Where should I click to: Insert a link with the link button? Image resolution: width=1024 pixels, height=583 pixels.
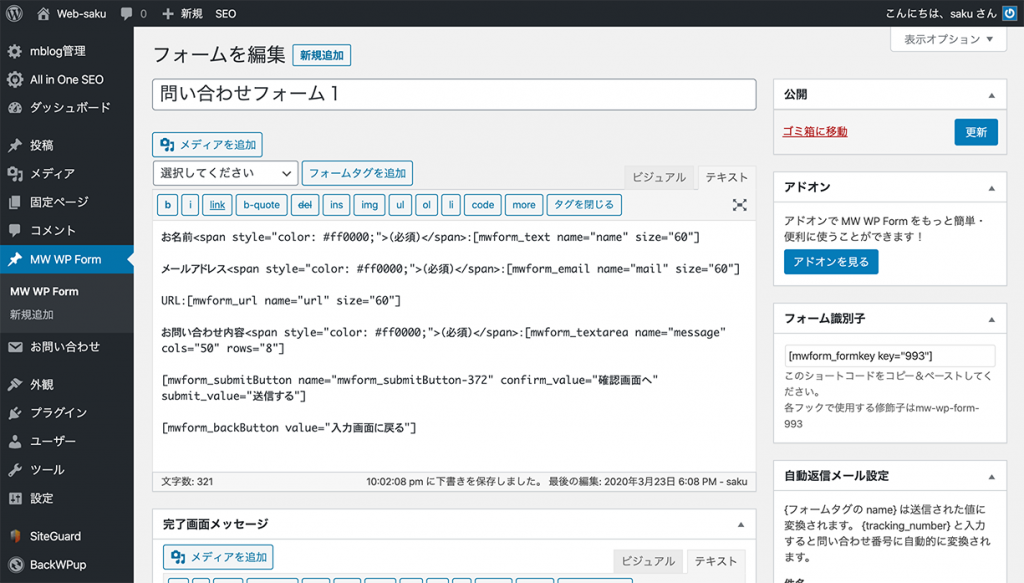click(x=216, y=205)
